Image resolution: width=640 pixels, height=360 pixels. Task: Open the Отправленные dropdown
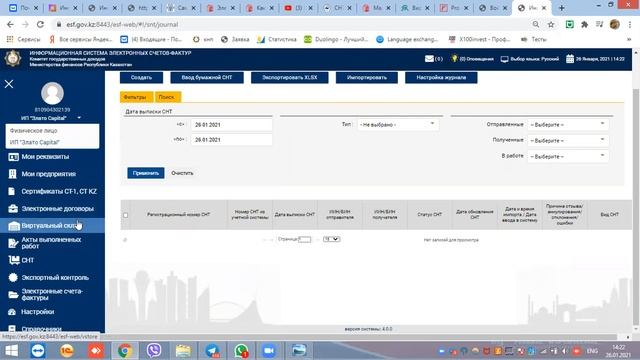pos(568,124)
